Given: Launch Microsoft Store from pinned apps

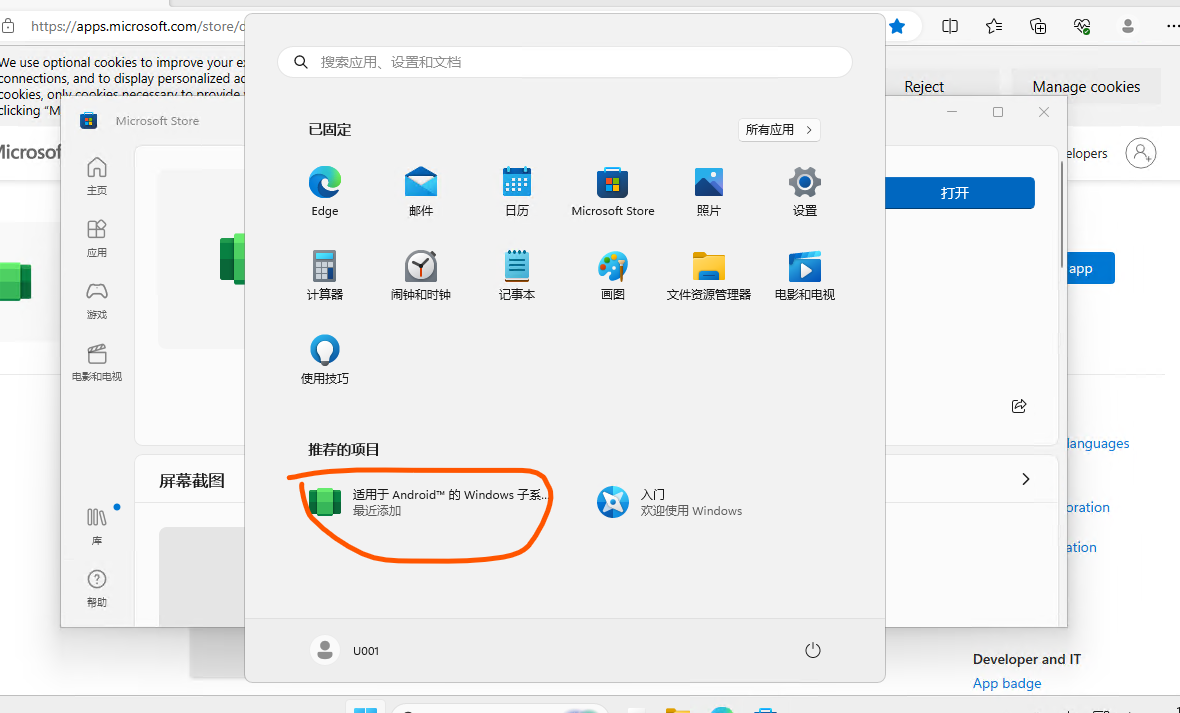Looking at the screenshot, I should [613, 191].
